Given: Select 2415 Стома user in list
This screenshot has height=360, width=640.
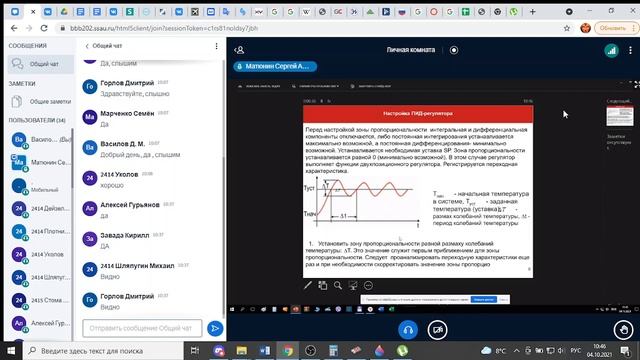Looking at the screenshot, I should click(40, 300).
